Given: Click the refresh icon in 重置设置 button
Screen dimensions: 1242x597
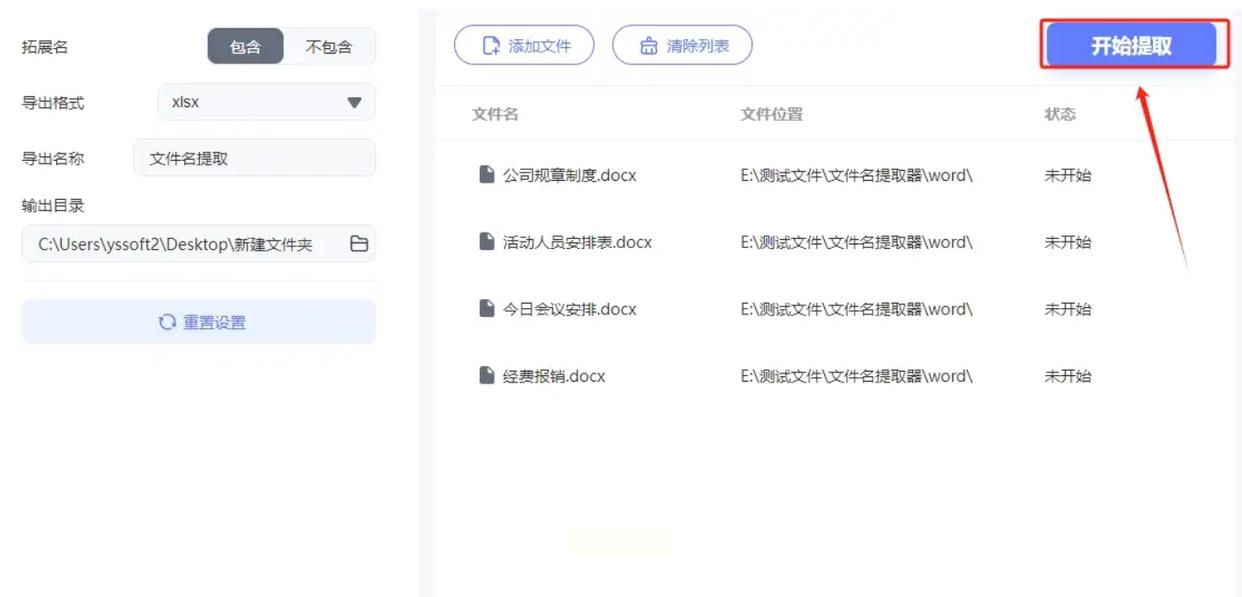Looking at the screenshot, I should (167, 322).
